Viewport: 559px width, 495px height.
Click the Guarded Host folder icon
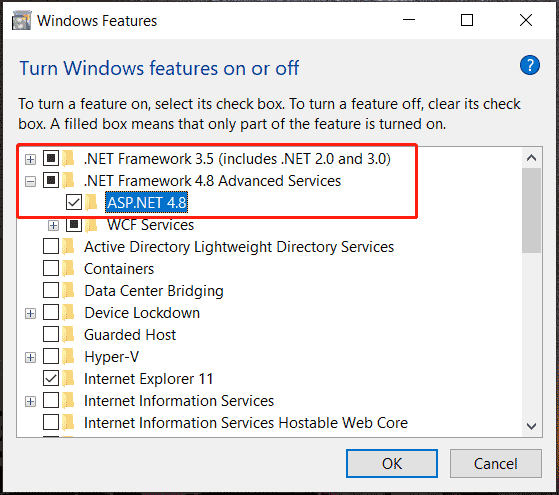point(68,335)
